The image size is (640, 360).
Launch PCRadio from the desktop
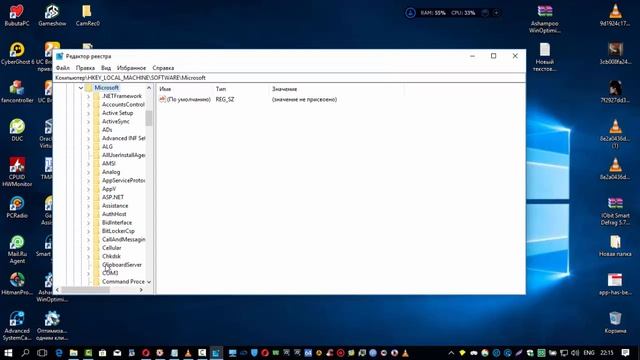17,207
